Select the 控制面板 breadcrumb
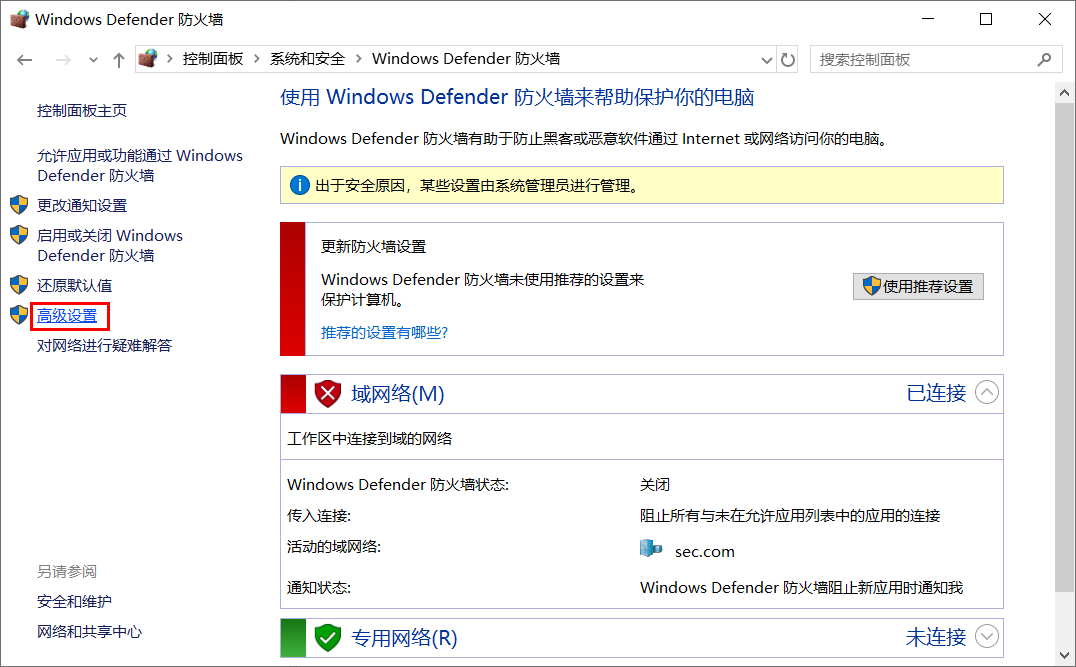 213,59
